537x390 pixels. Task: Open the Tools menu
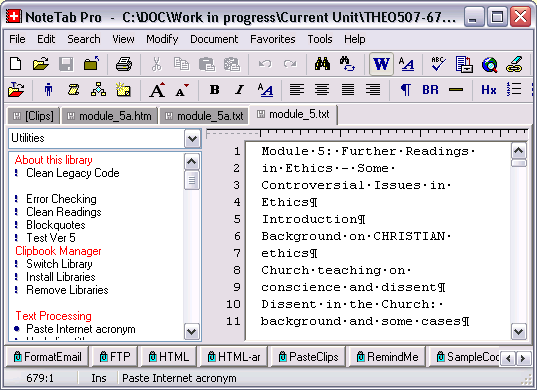[x=320, y=39]
